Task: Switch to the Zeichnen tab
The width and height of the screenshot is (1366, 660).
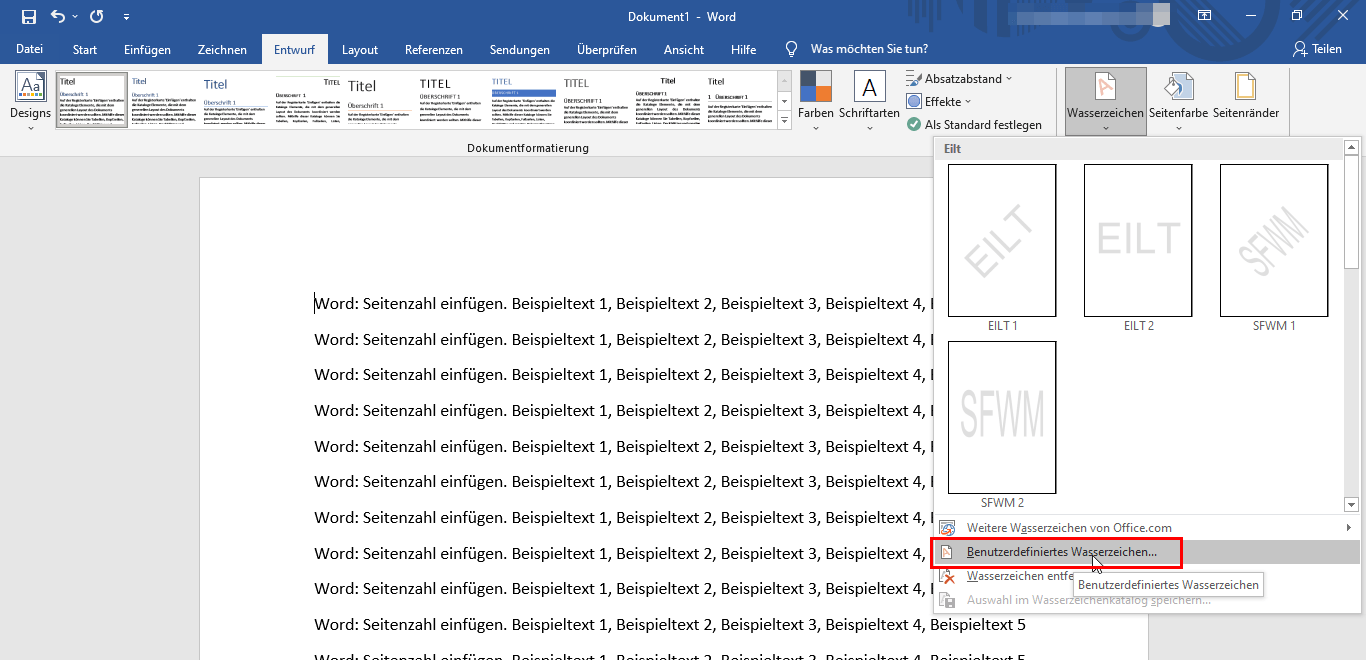Action: click(222, 49)
